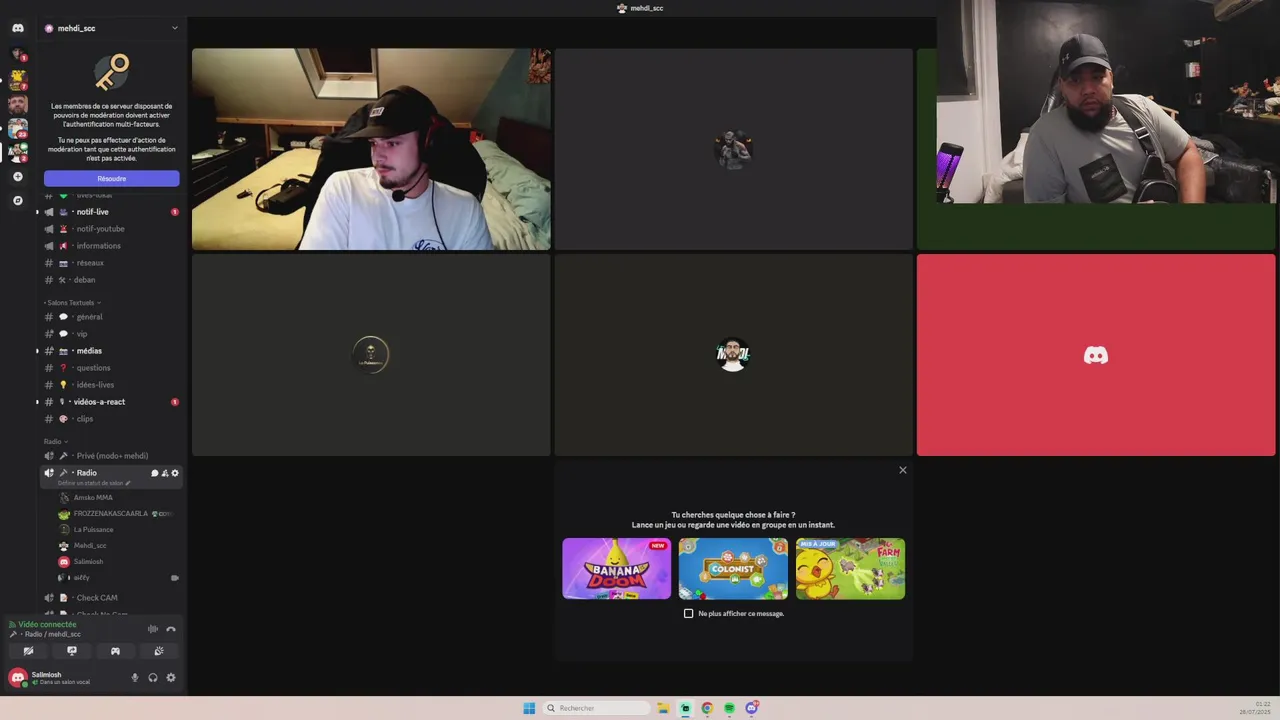
Task: Launch an activity with the gamepad button
Action: [x=115, y=651]
